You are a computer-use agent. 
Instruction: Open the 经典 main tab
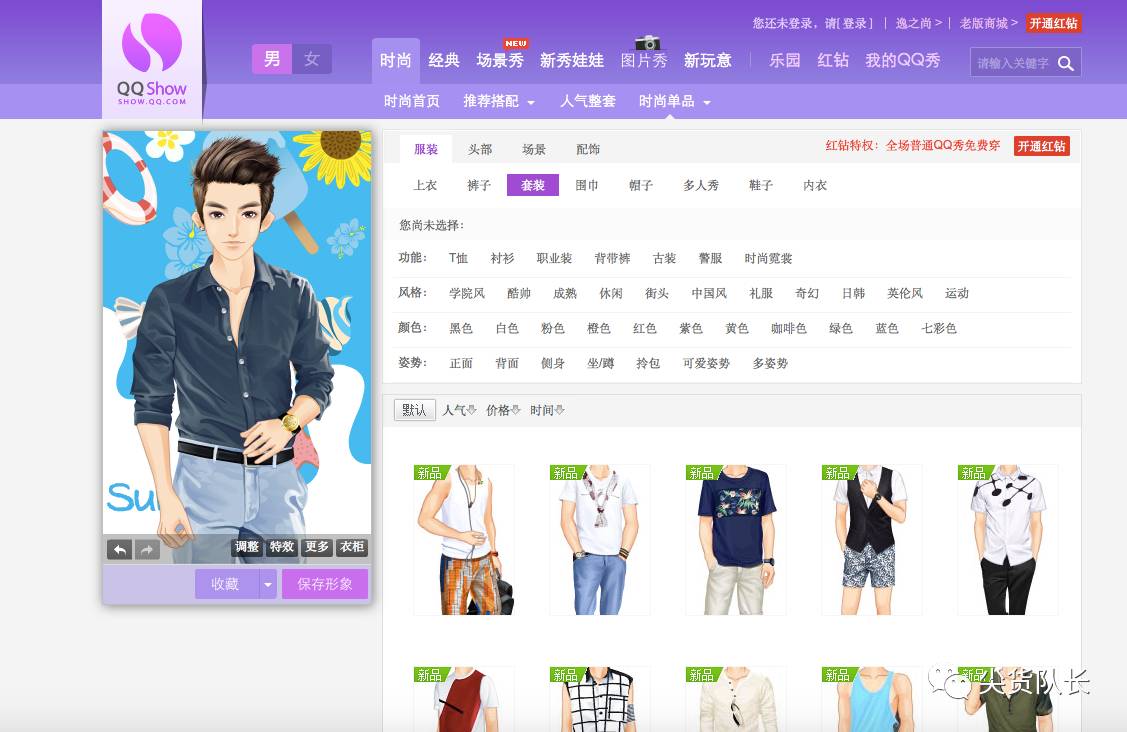point(443,60)
